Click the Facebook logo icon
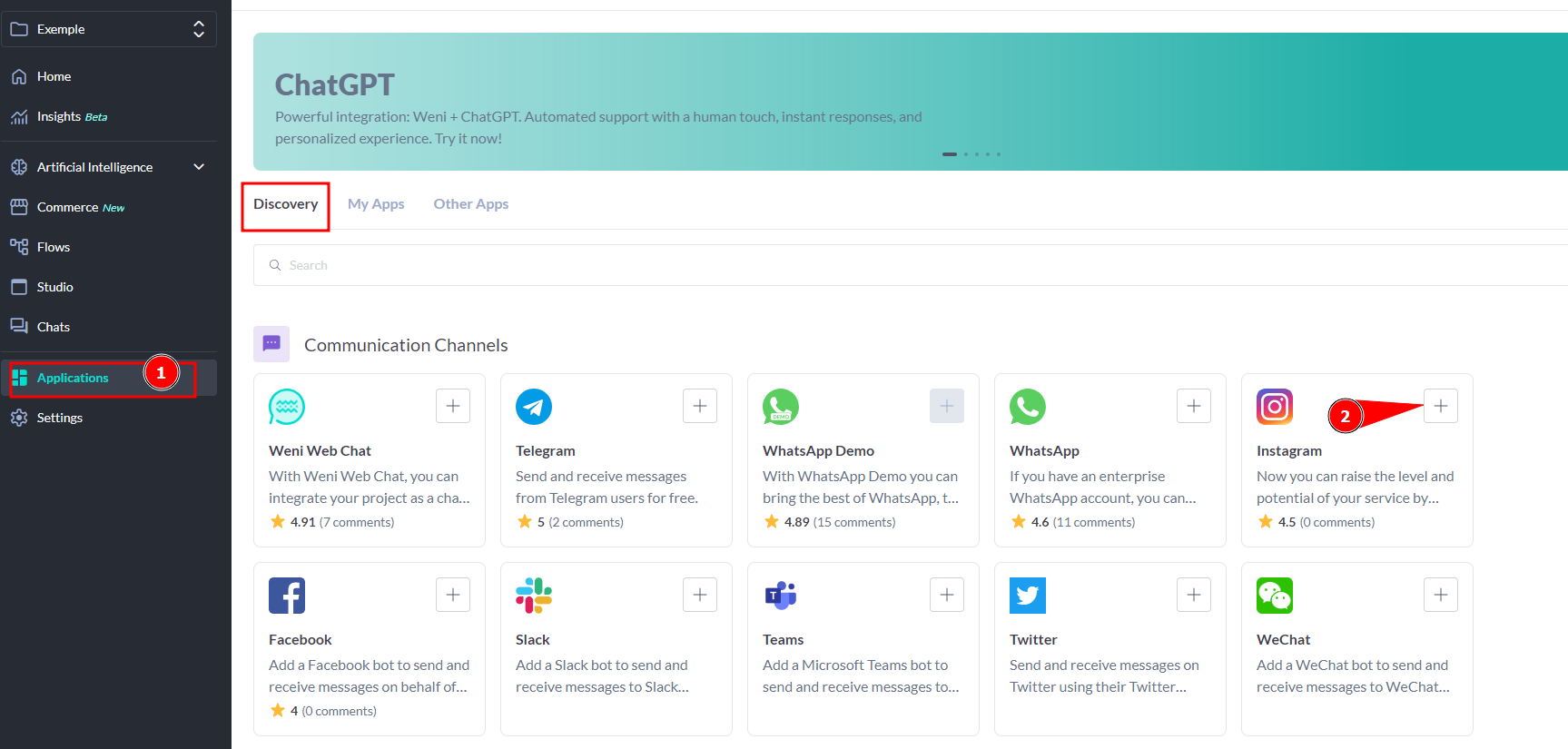The width and height of the screenshot is (1568, 749). tap(287, 596)
